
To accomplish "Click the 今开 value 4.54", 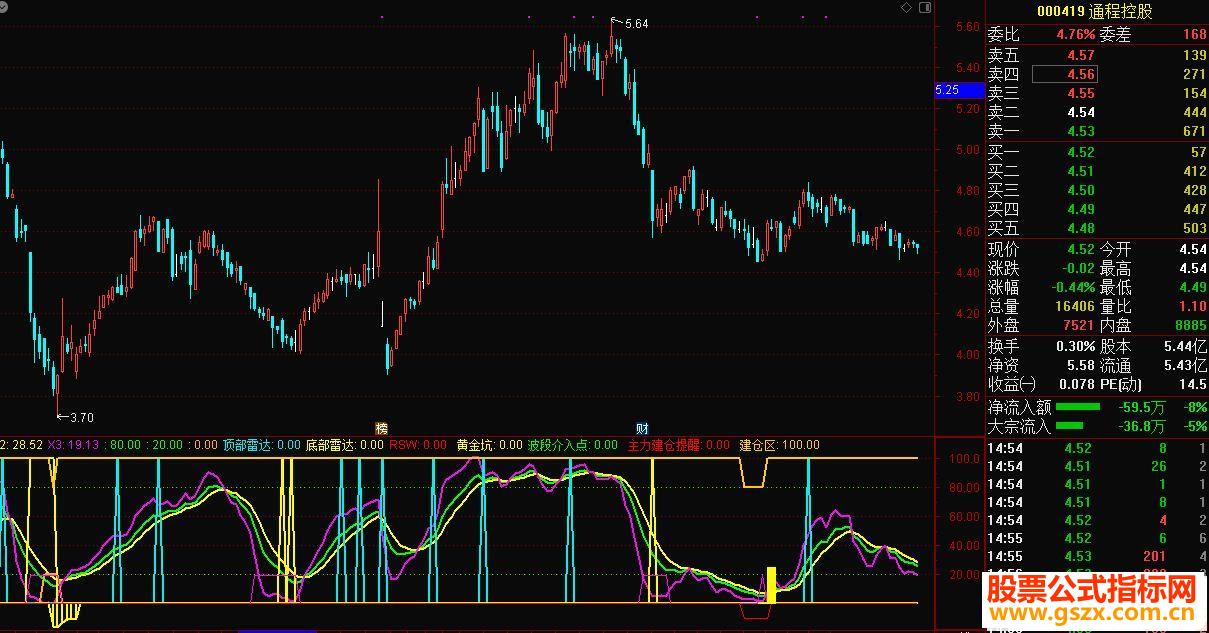I will [1193, 249].
